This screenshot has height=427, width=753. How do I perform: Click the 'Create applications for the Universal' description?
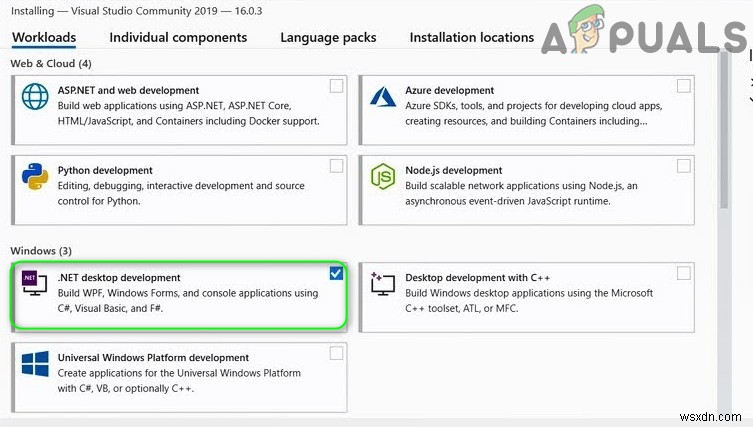pyautogui.click(x=179, y=380)
